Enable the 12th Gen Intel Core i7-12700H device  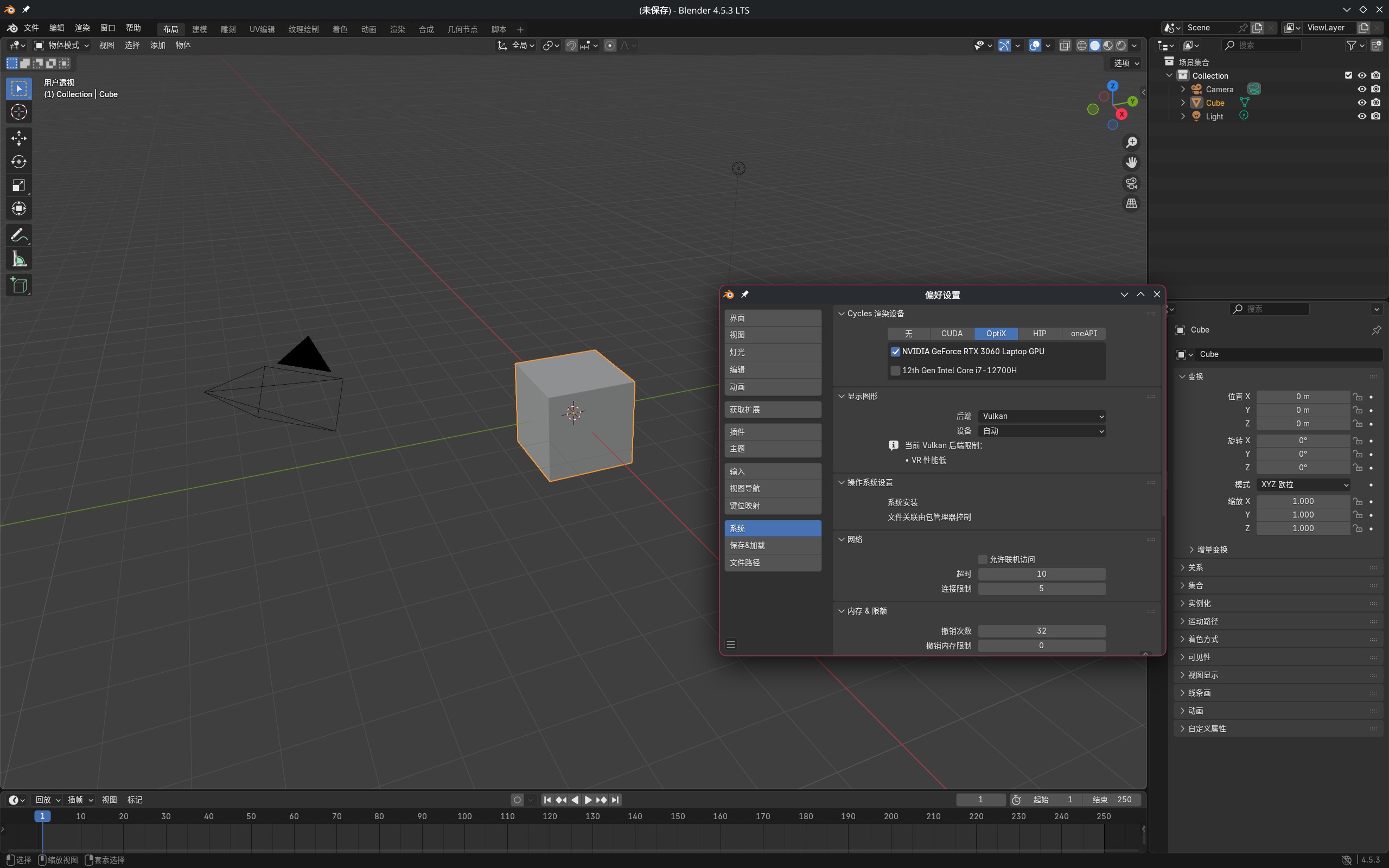point(895,371)
